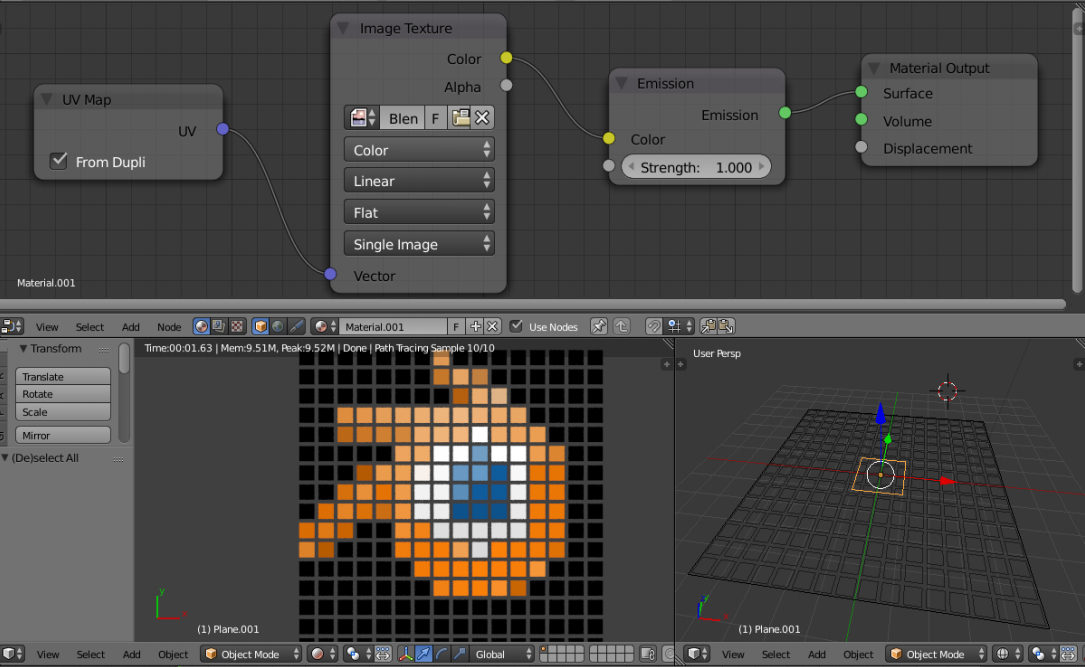Select the compositing nodes tree type icon

[x=219, y=326]
